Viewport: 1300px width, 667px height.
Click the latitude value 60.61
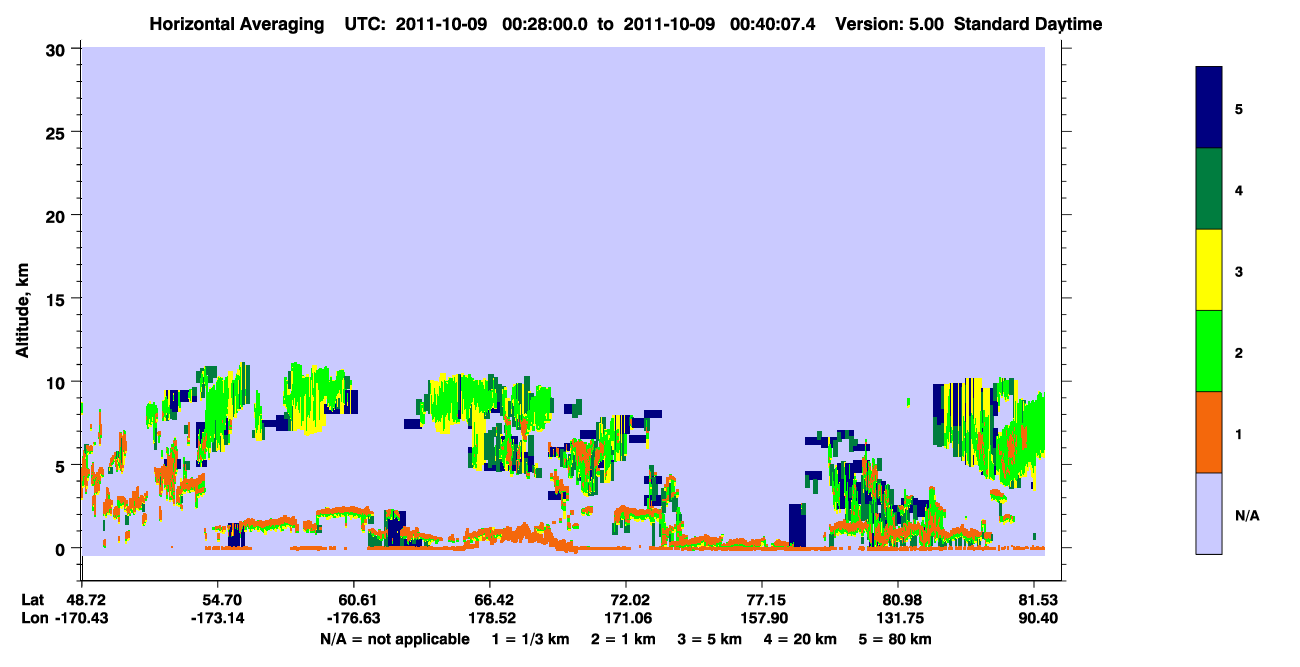[x=353, y=600]
